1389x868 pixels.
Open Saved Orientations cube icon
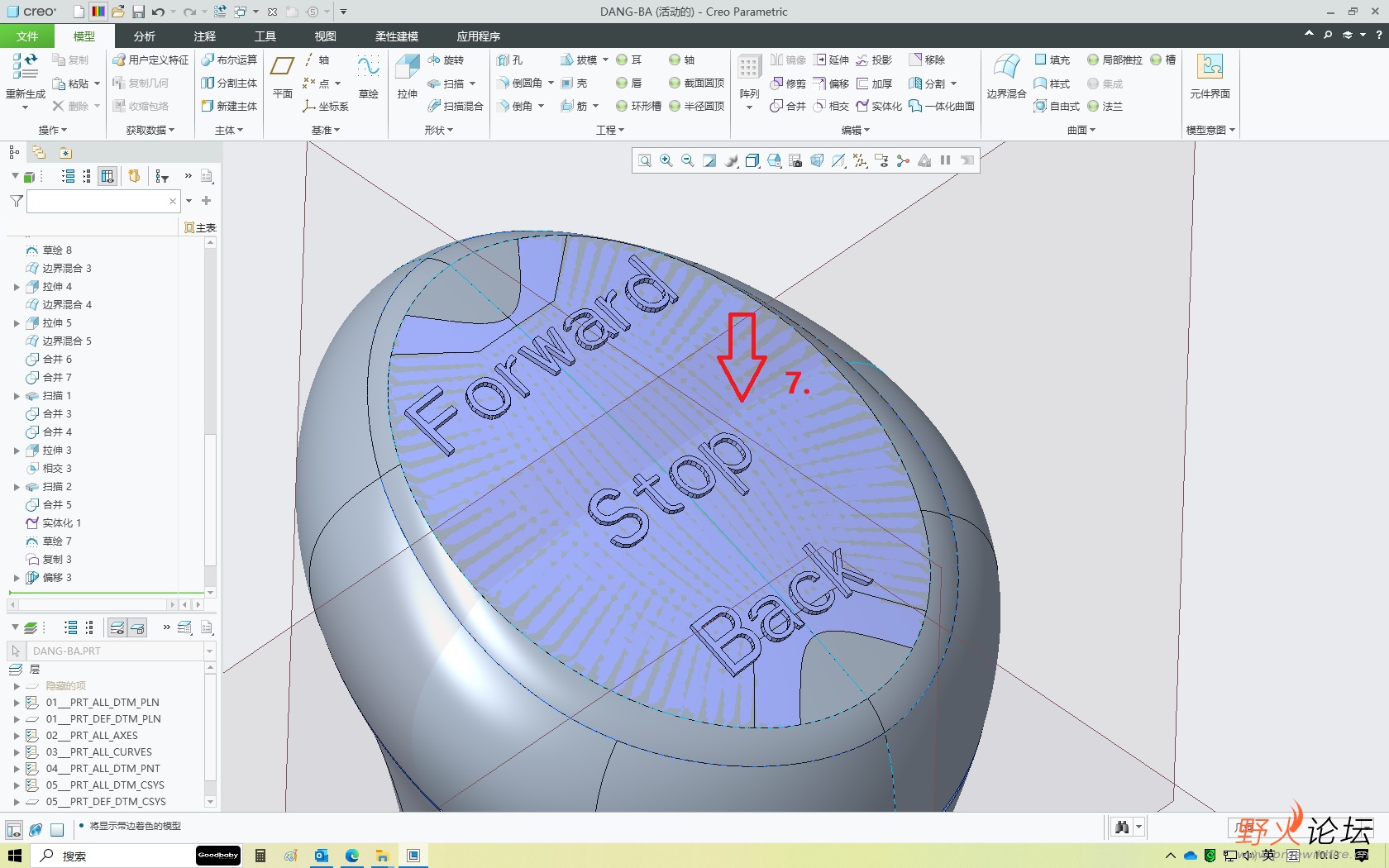tap(774, 160)
